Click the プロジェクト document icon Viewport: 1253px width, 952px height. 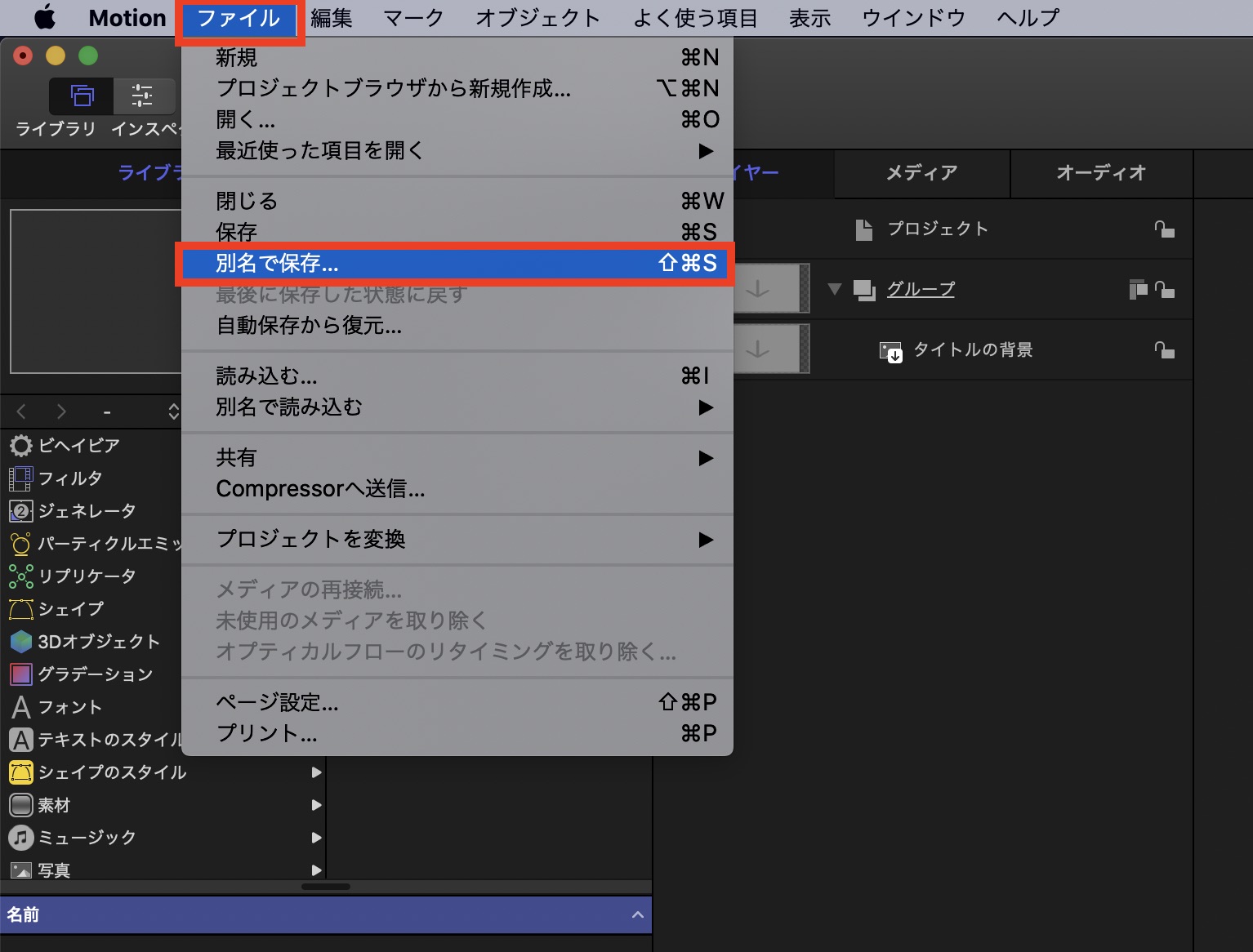[863, 229]
